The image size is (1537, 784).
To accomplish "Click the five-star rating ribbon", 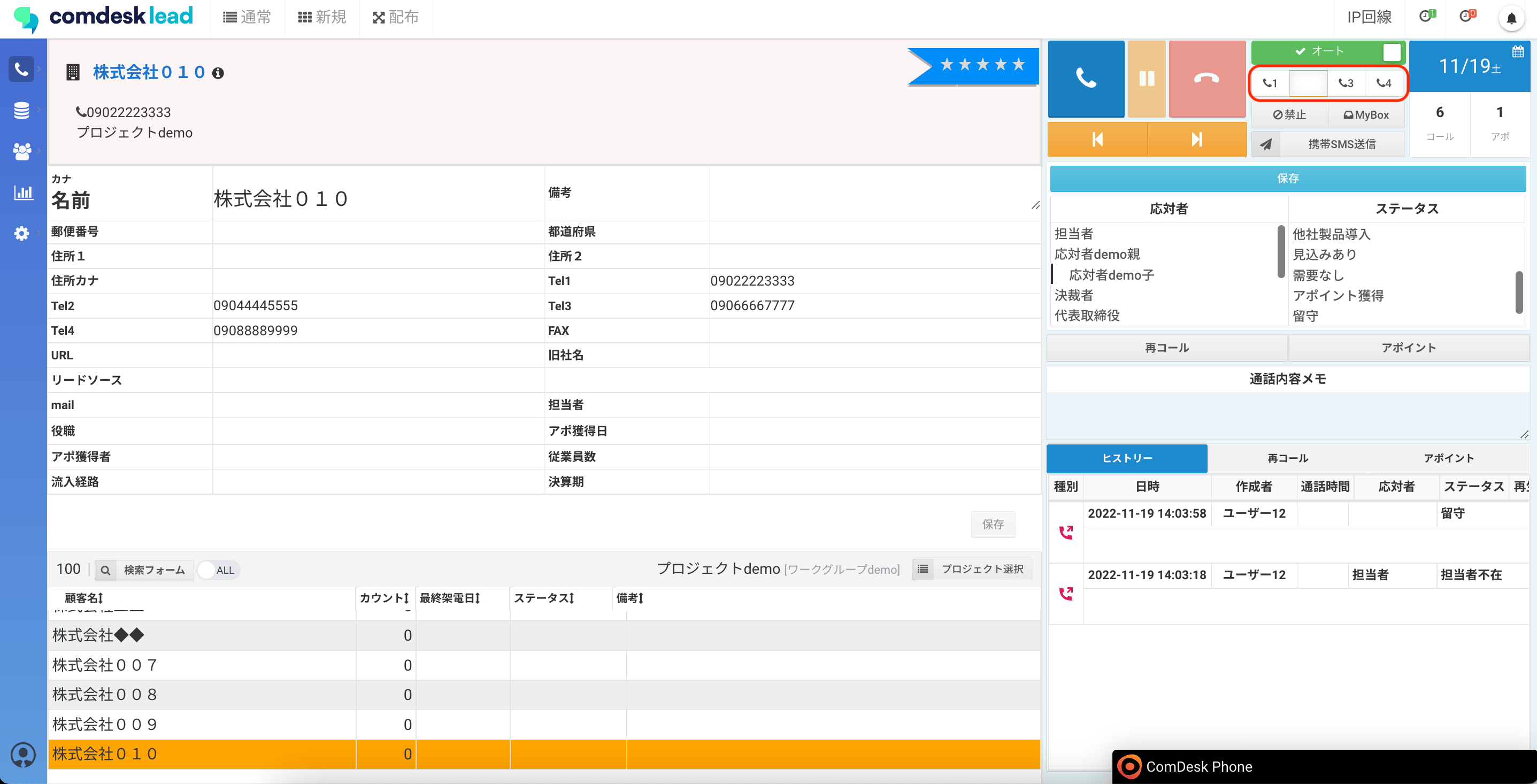I will coord(975,66).
